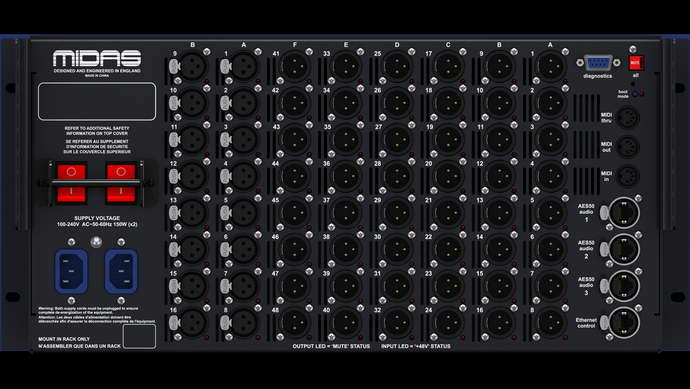Viewport: 690px width, 389px height.
Task: Select the MIDI thru DIN socket
Action: click(627, 118)
